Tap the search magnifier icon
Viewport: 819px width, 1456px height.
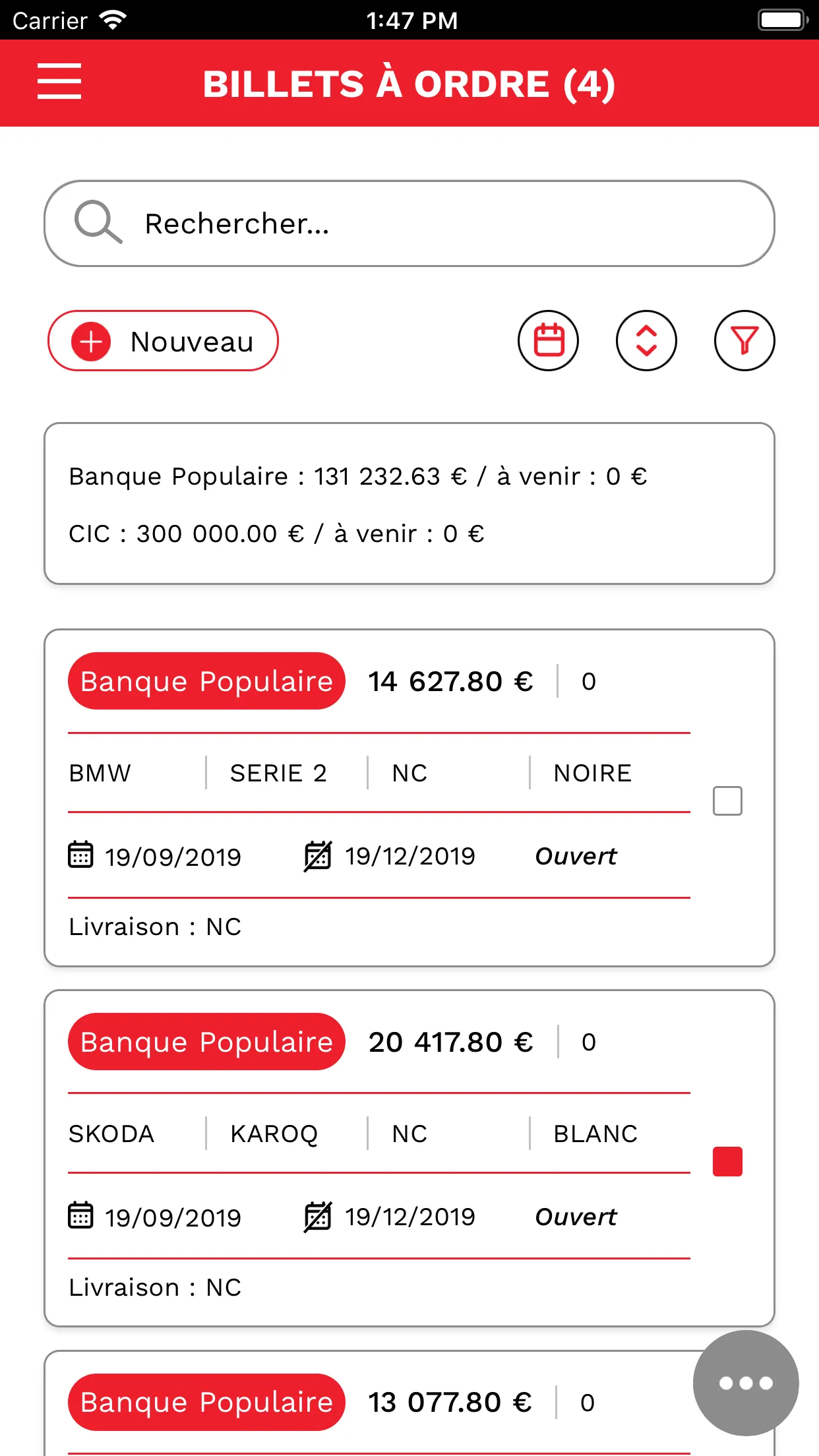pos(98,222)
